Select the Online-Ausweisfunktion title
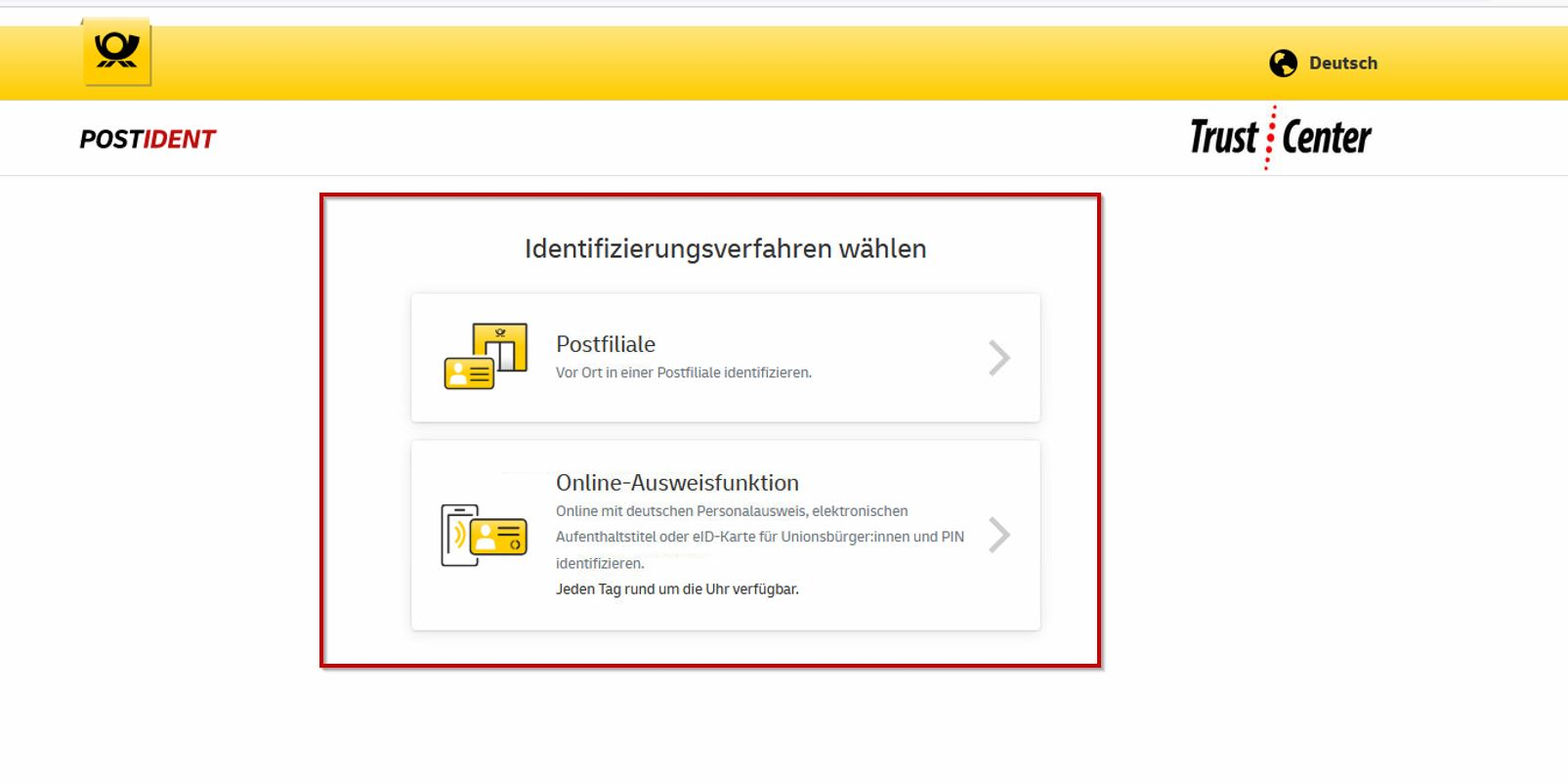Image resolution: width=1568 pixels, height=783 pixels. (677, 483)
